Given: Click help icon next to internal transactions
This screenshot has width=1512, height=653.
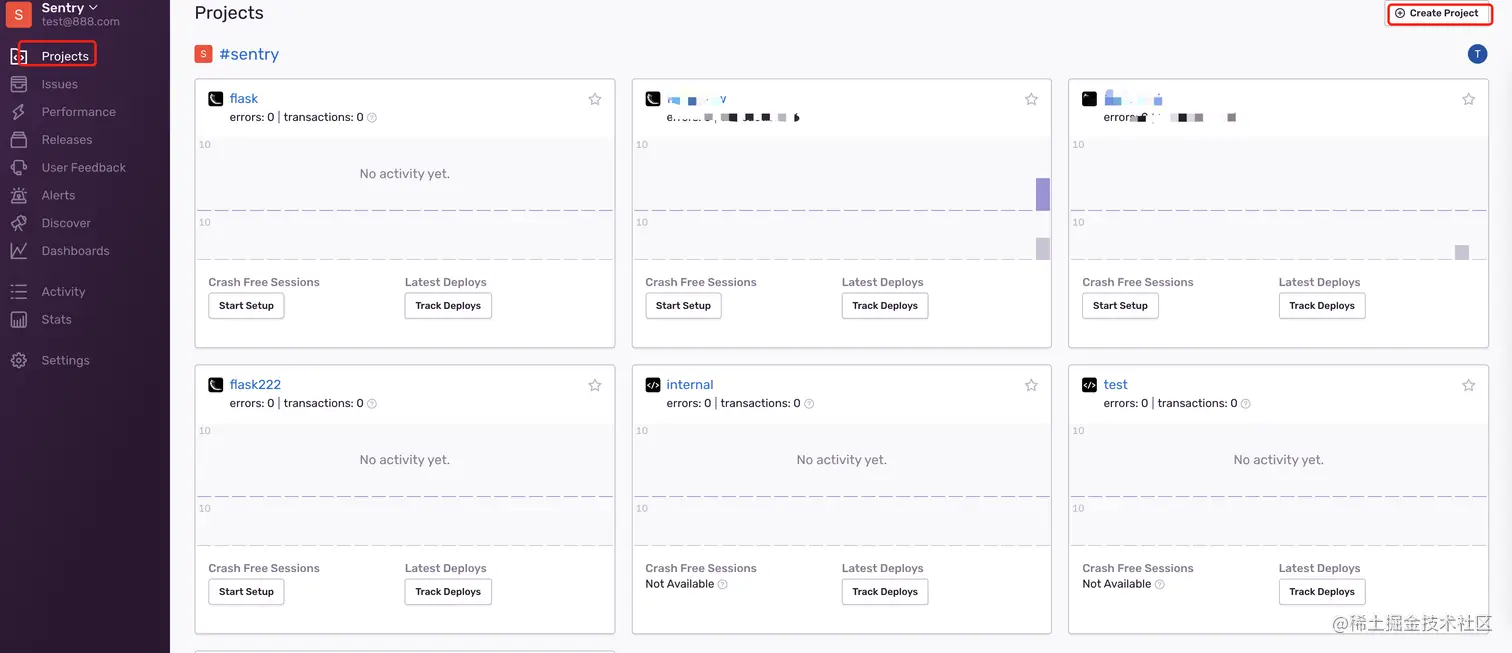Looking at the screenshot, I should pyautogui.click(x=809, y=404).
